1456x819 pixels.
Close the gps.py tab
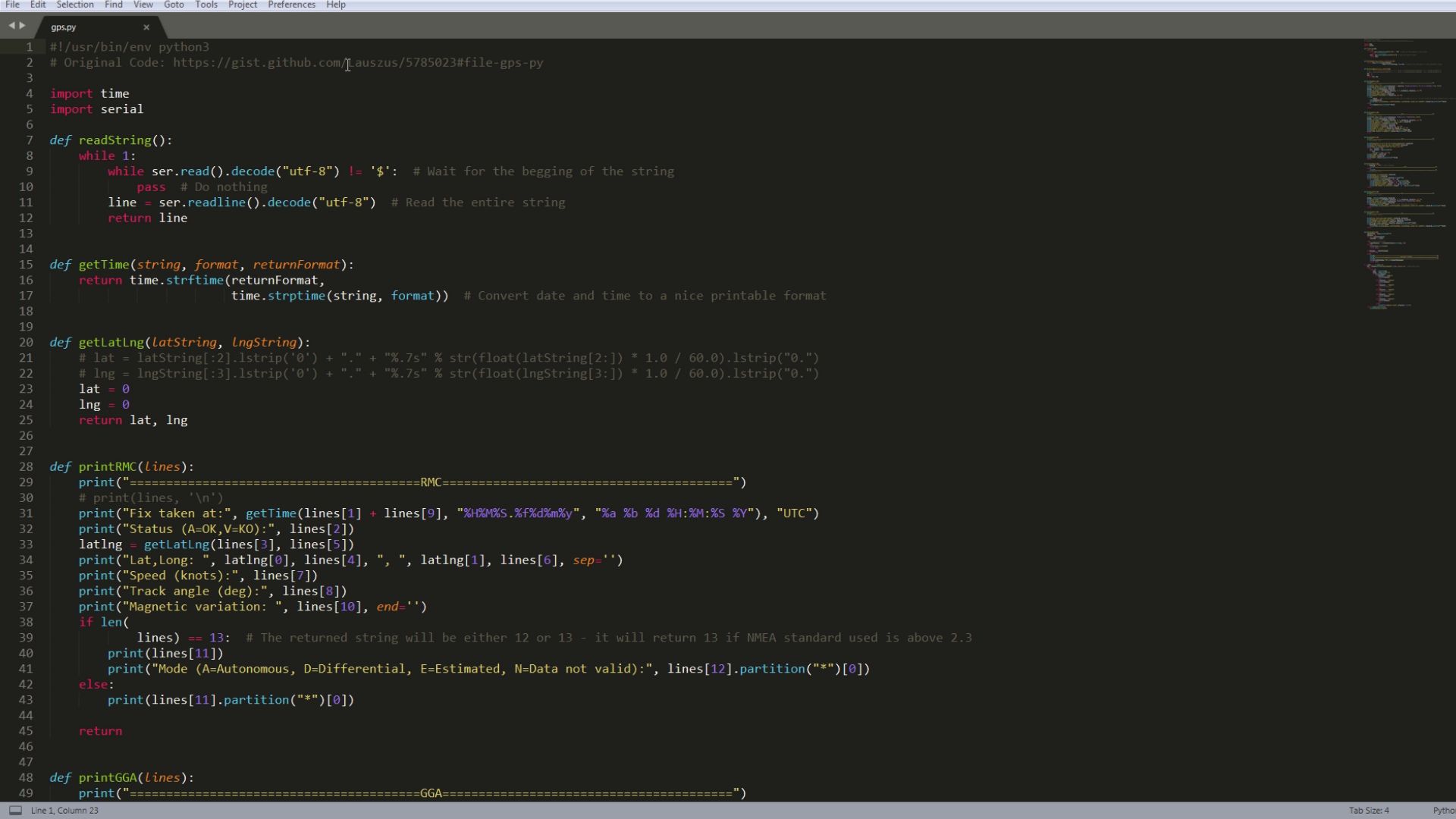coord(146,27)
